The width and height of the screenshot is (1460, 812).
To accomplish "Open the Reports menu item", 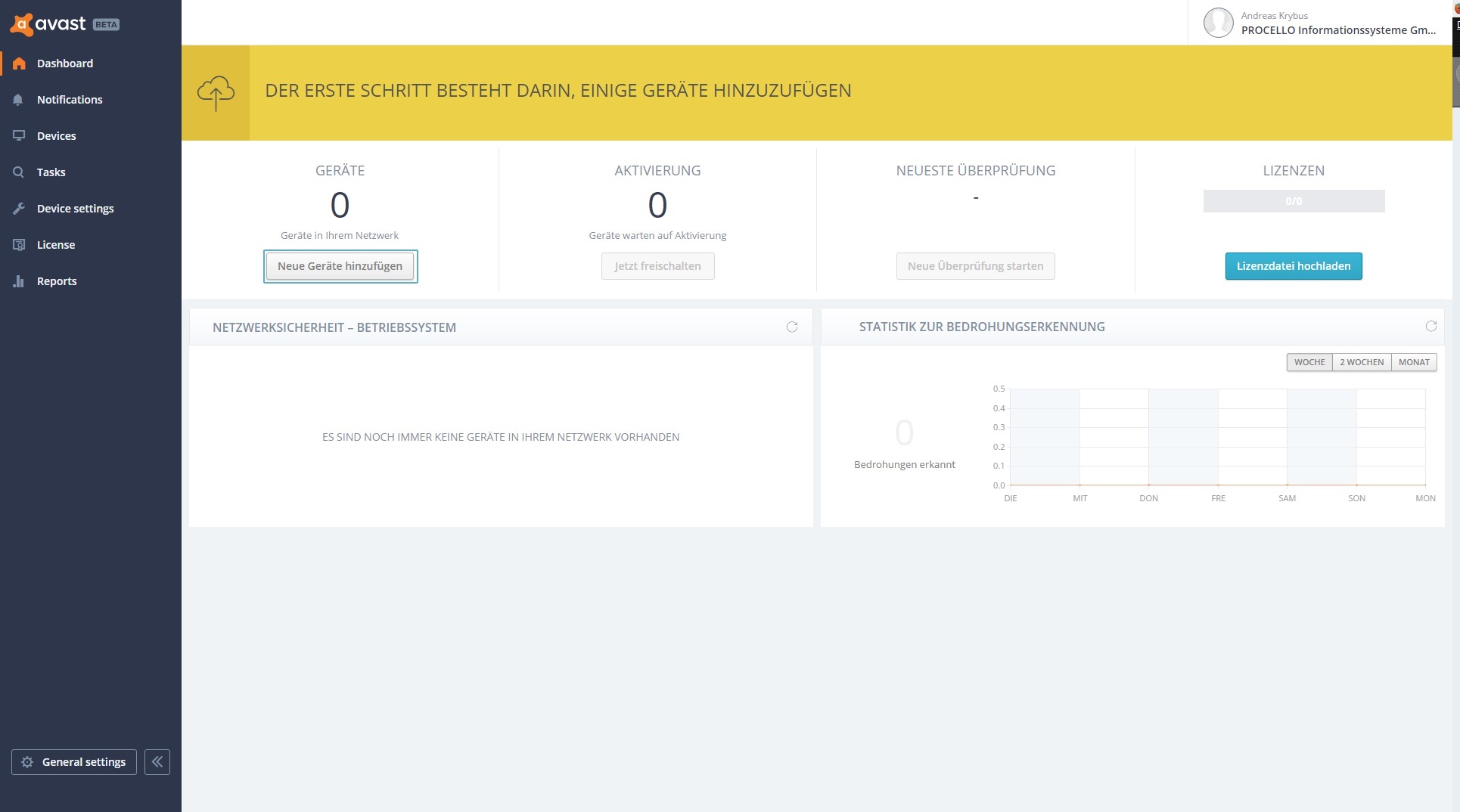I will click(x=91, y=281).
